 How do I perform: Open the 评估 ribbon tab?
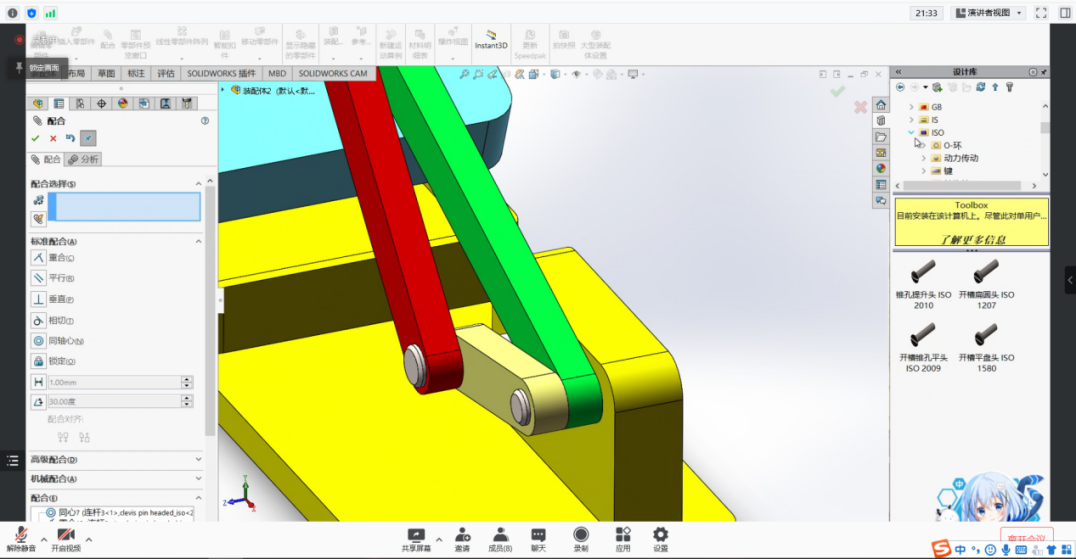(166, 73)
